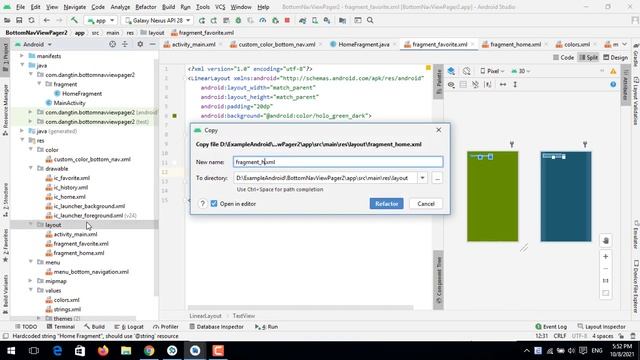Toggle the view options eye icon
The width and height of the screenshot is (640, 360).
click(x=451, y=84)
